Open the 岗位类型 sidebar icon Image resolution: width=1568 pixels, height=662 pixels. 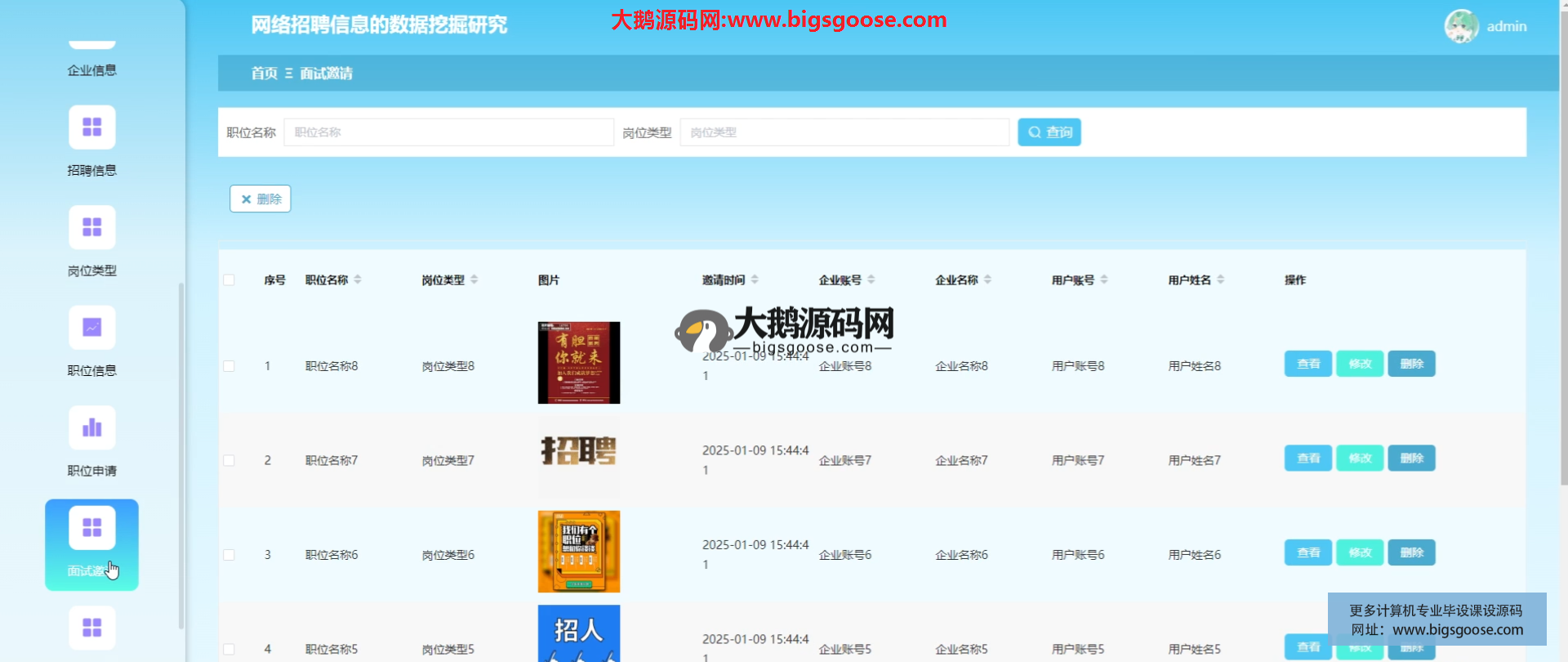coord(91,227)
